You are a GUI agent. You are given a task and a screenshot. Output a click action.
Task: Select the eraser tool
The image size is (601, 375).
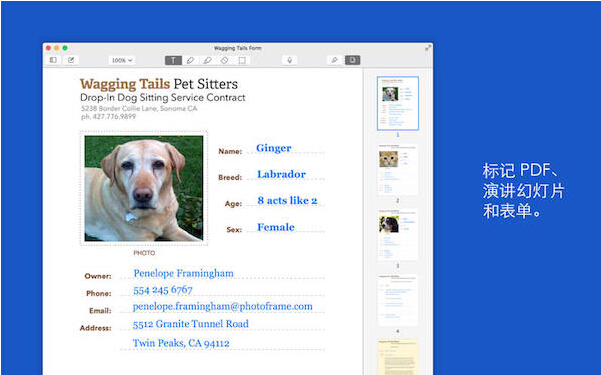[225, 60]
